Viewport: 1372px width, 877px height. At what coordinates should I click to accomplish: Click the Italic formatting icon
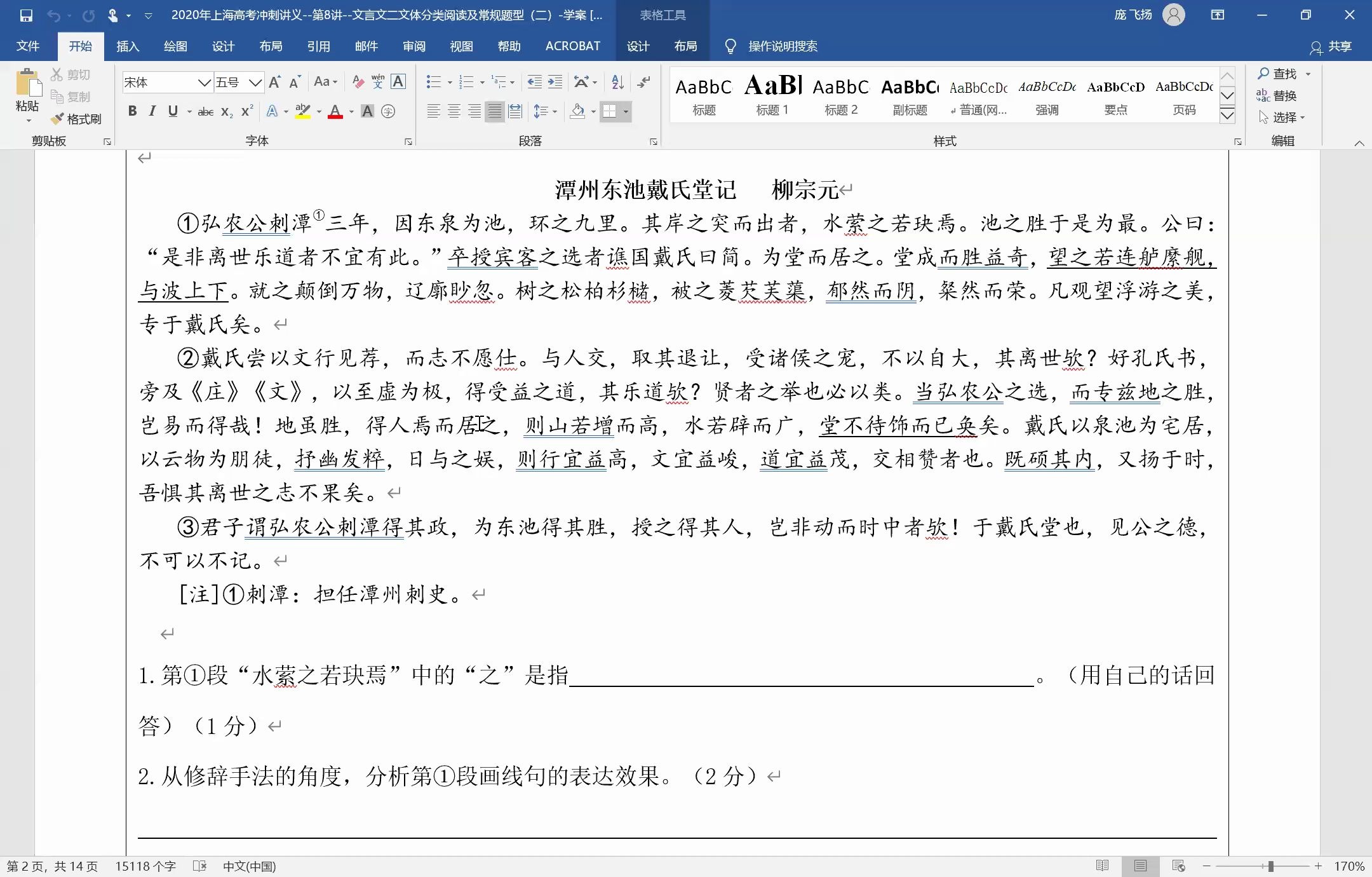pyautogui.click(x=153, y=111)
